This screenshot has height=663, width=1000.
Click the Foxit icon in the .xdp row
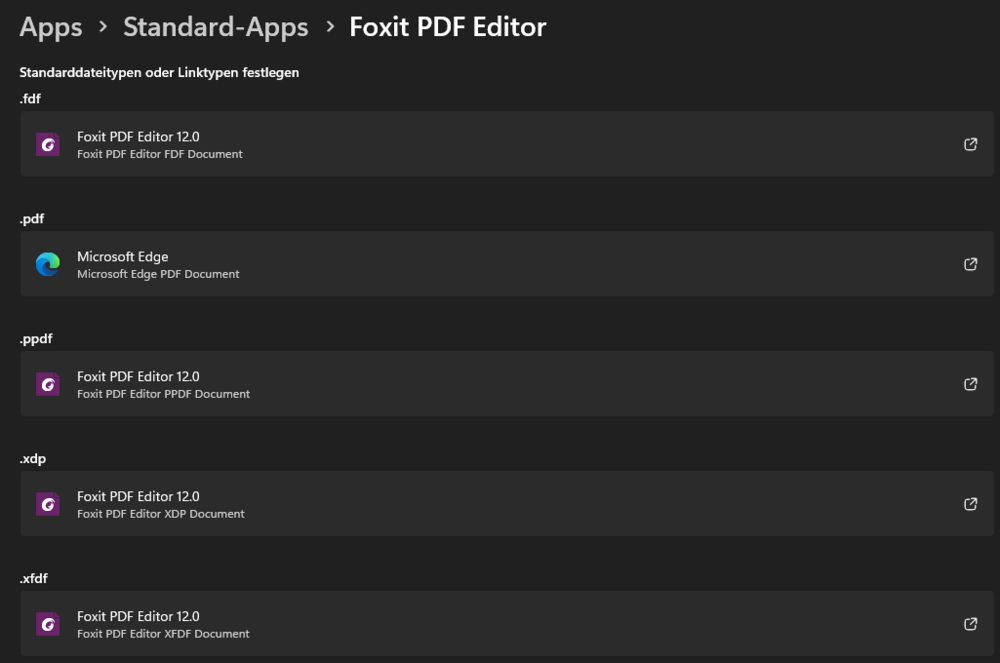point(48,504)
